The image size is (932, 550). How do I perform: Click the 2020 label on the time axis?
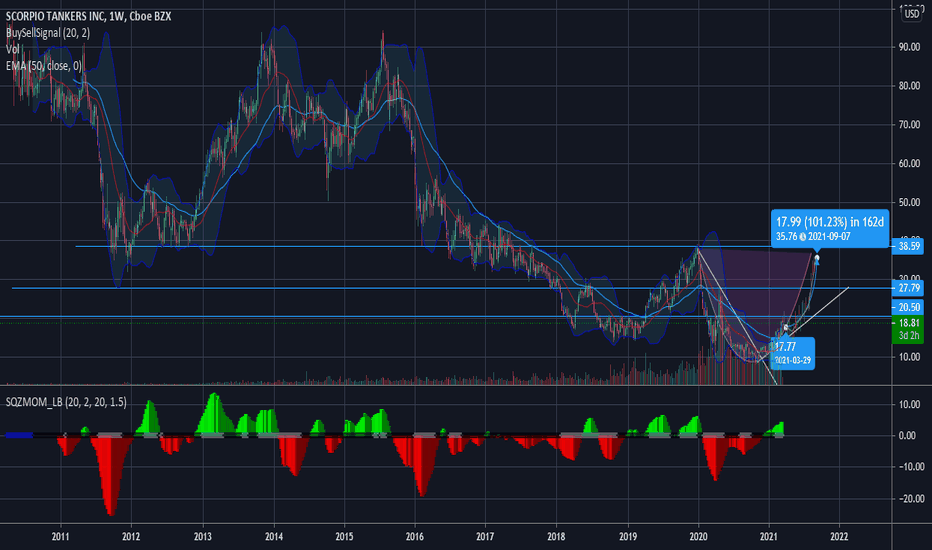pos(698,537)
